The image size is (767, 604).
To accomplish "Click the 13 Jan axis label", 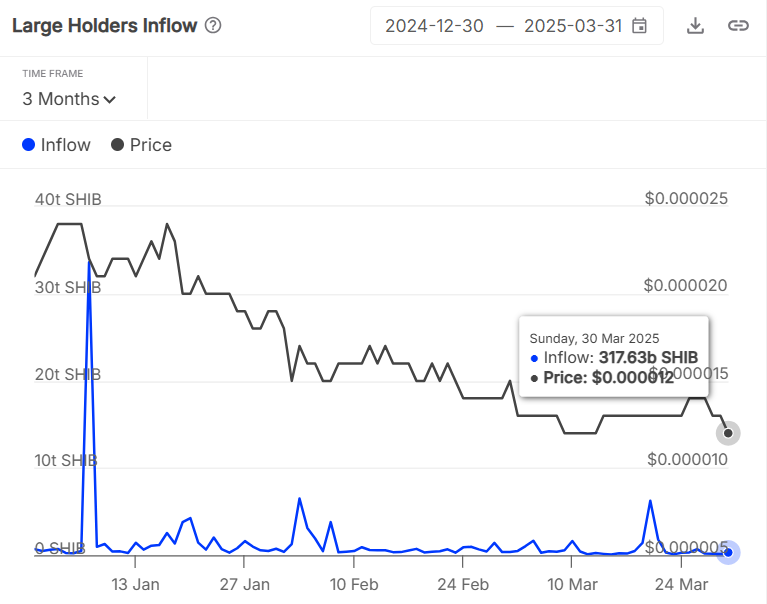I will point(135,584).
